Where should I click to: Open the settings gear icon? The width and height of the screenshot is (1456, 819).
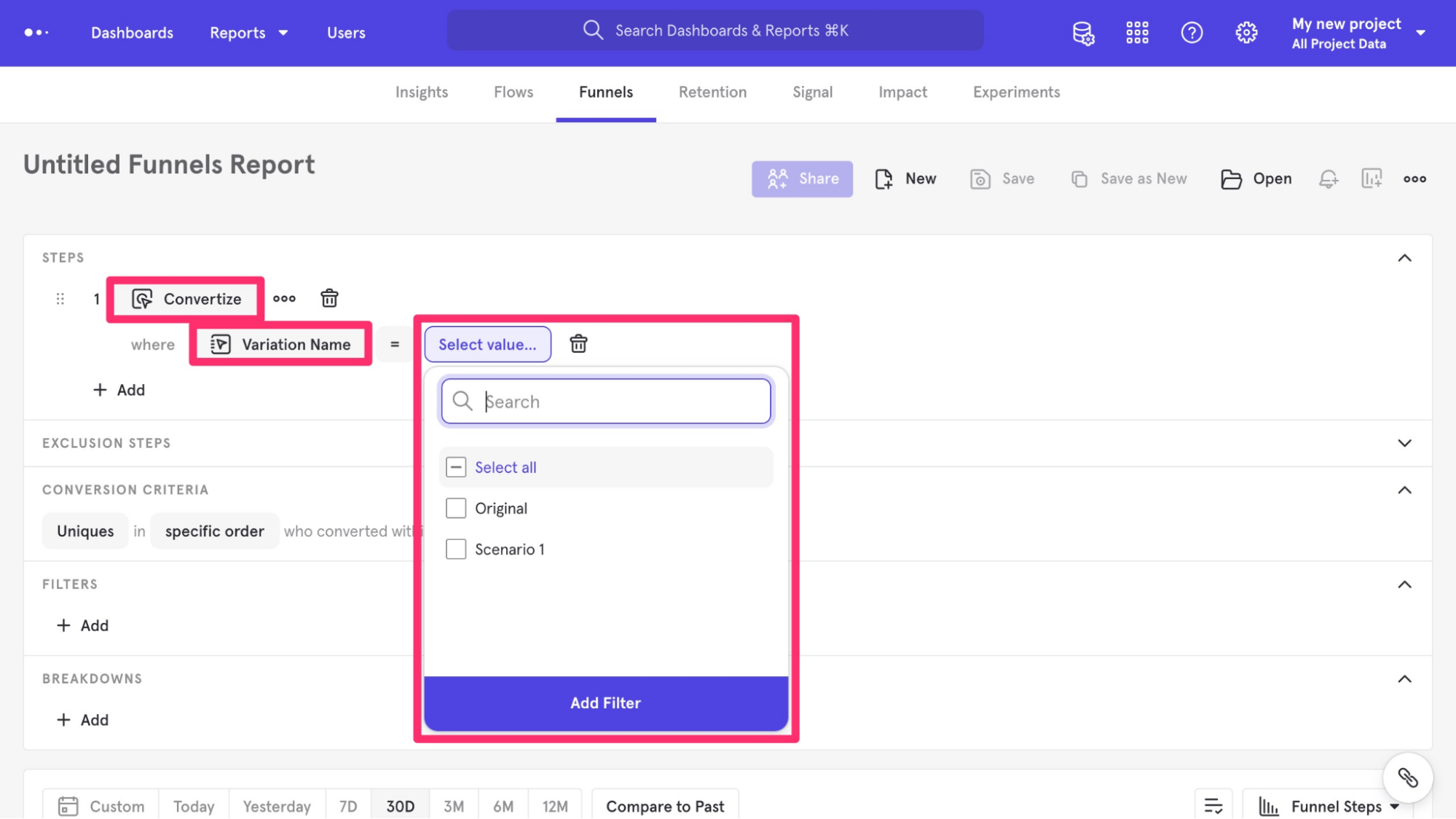click(x=1246, y=33)
